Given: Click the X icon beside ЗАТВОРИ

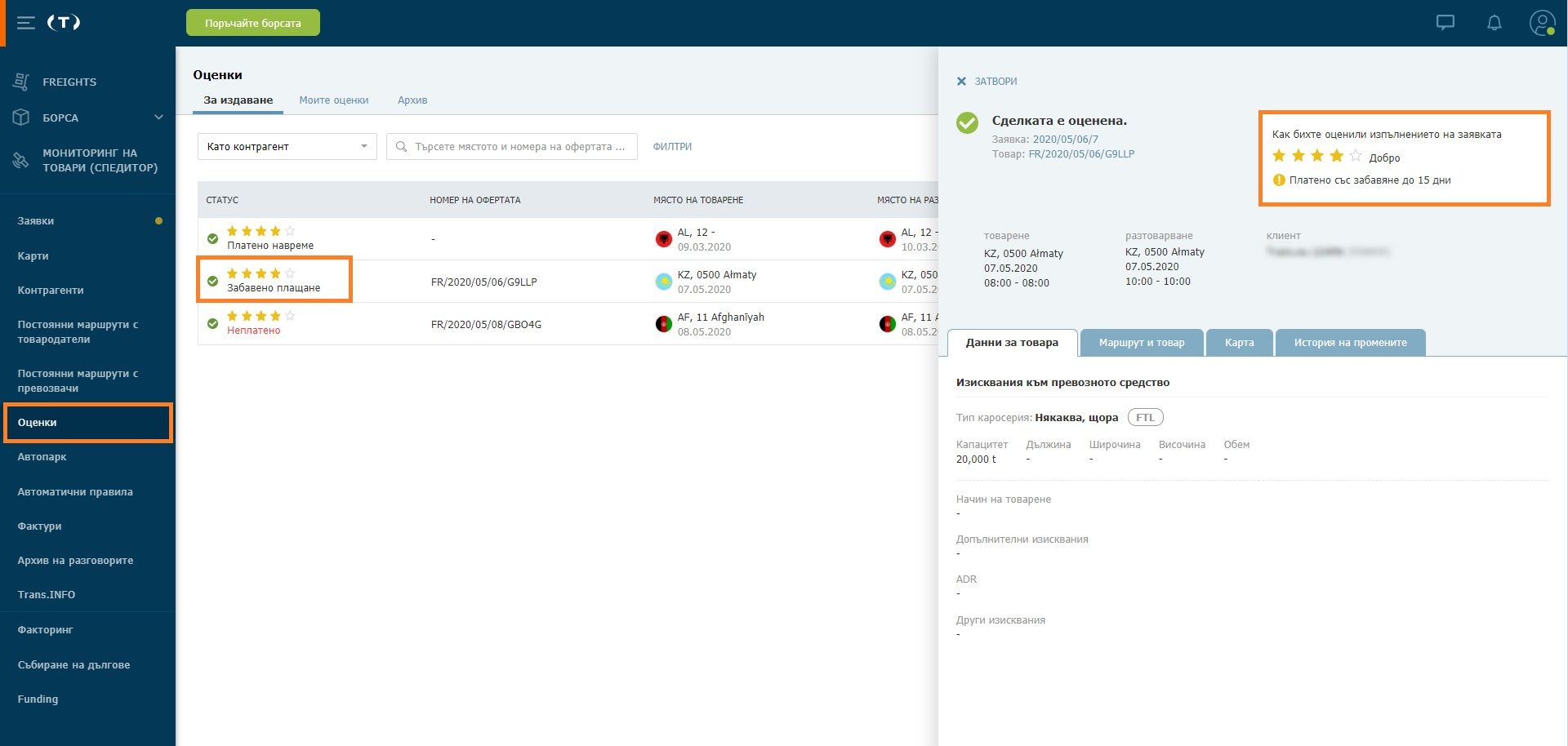Looking at the screenshot, I should click(x=961, y=82).
